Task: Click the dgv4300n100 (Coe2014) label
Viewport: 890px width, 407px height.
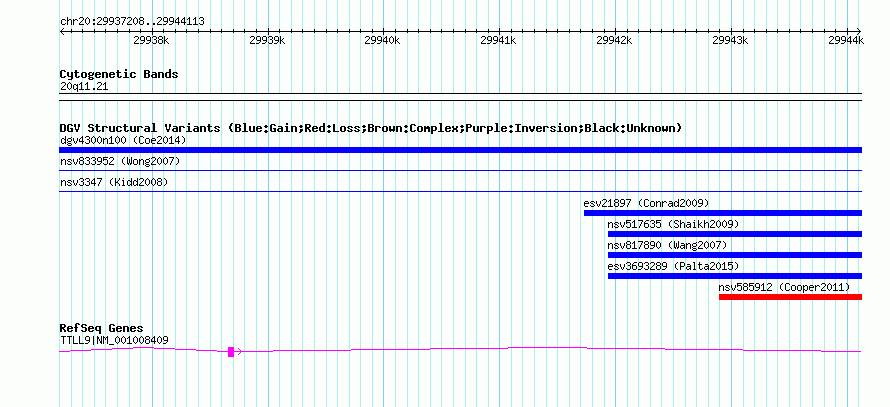Action: (123, 140)
